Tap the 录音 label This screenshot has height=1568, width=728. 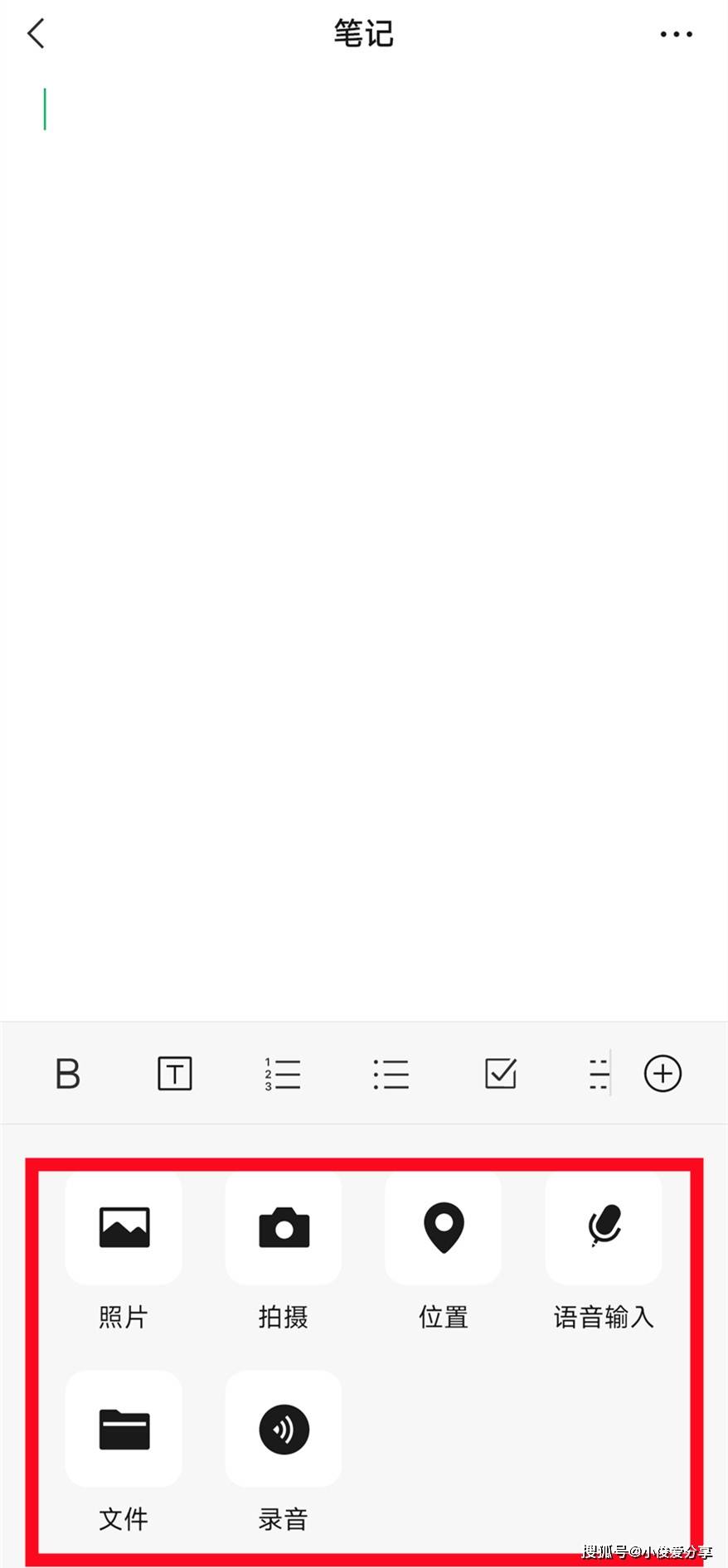click(x=284, y=1519)
